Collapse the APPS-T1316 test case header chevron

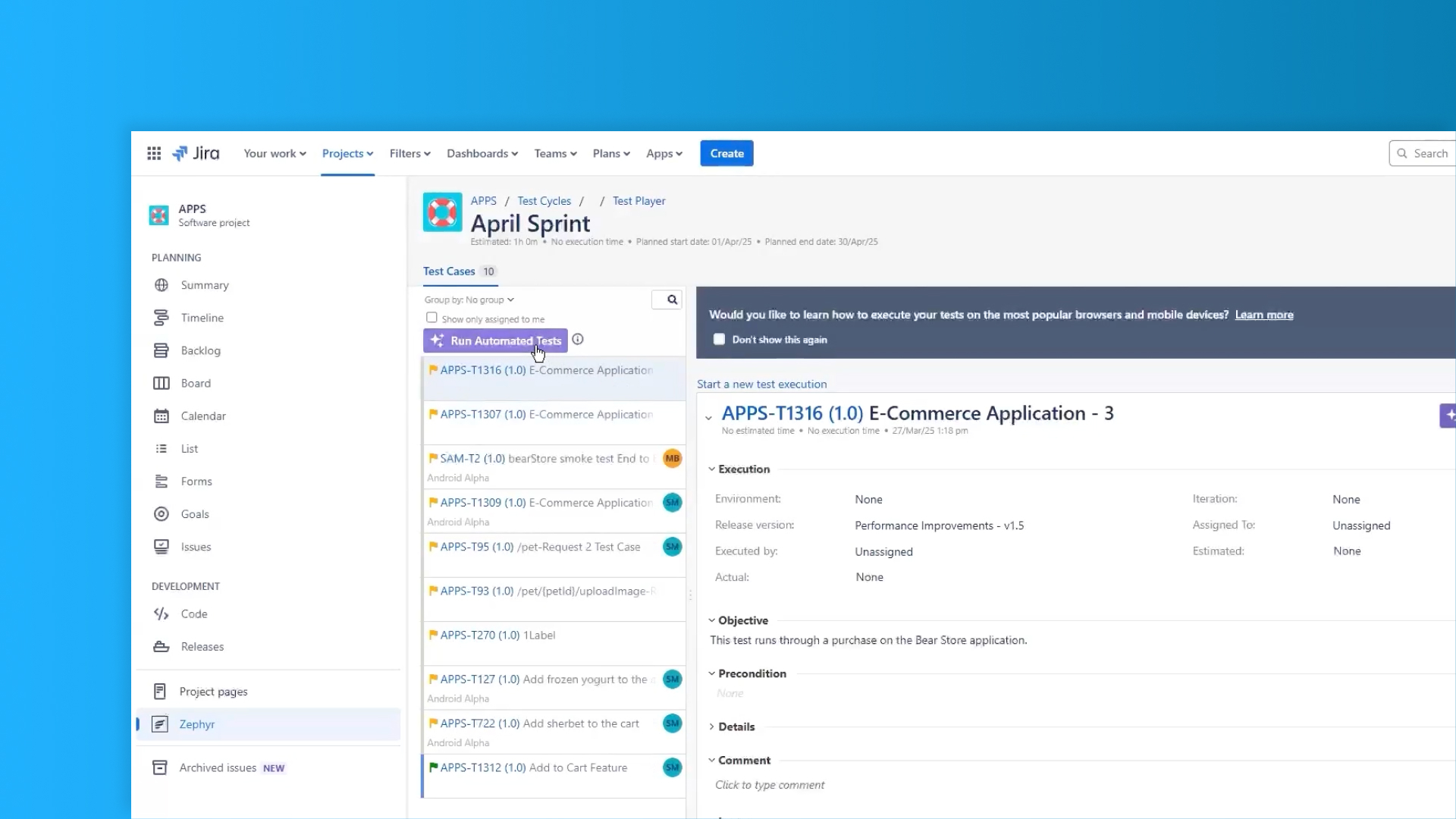pyautogui.click(x=708, y=417)
